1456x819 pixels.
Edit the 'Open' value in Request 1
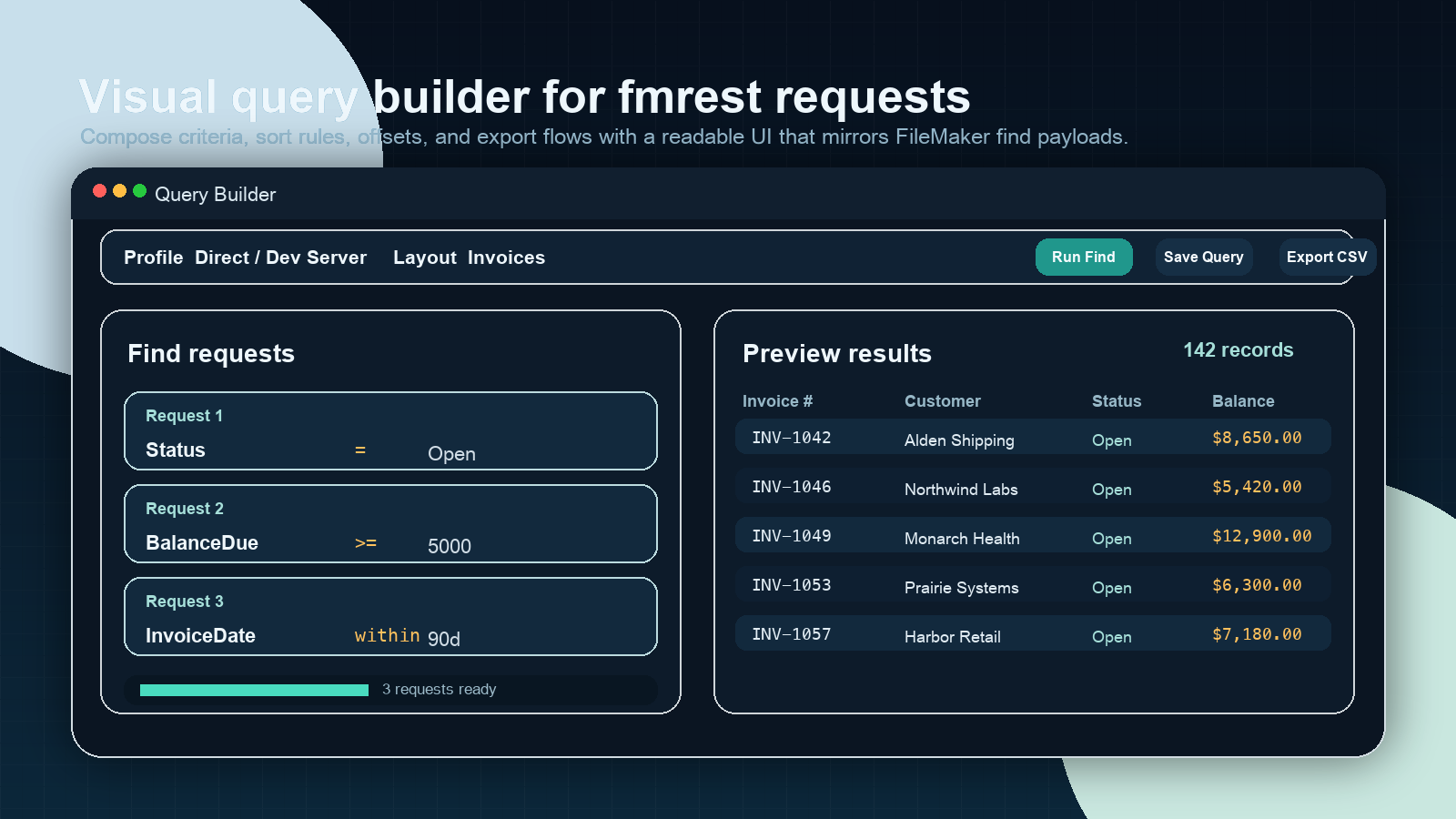[x=451, y=453]
